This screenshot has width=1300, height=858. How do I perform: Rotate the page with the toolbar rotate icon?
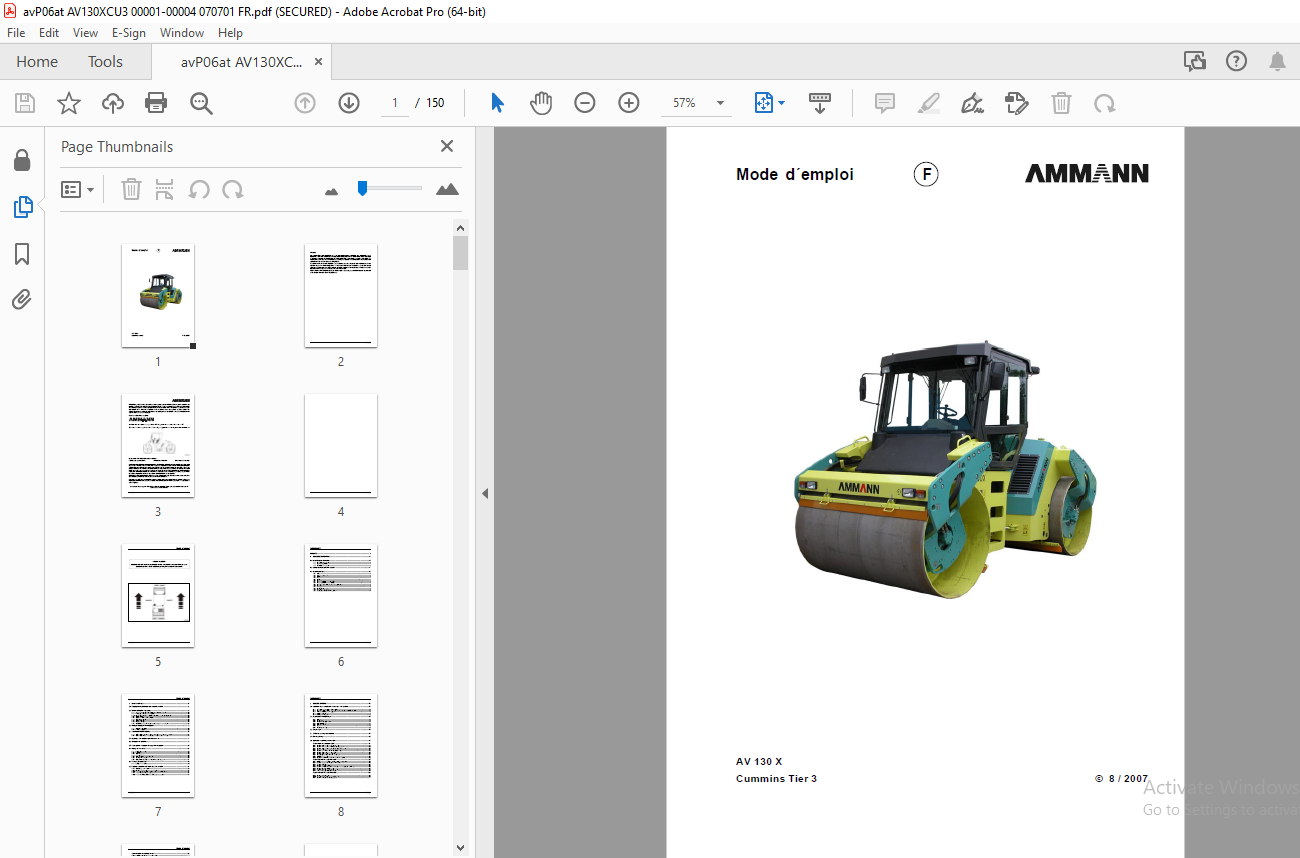1104,103
